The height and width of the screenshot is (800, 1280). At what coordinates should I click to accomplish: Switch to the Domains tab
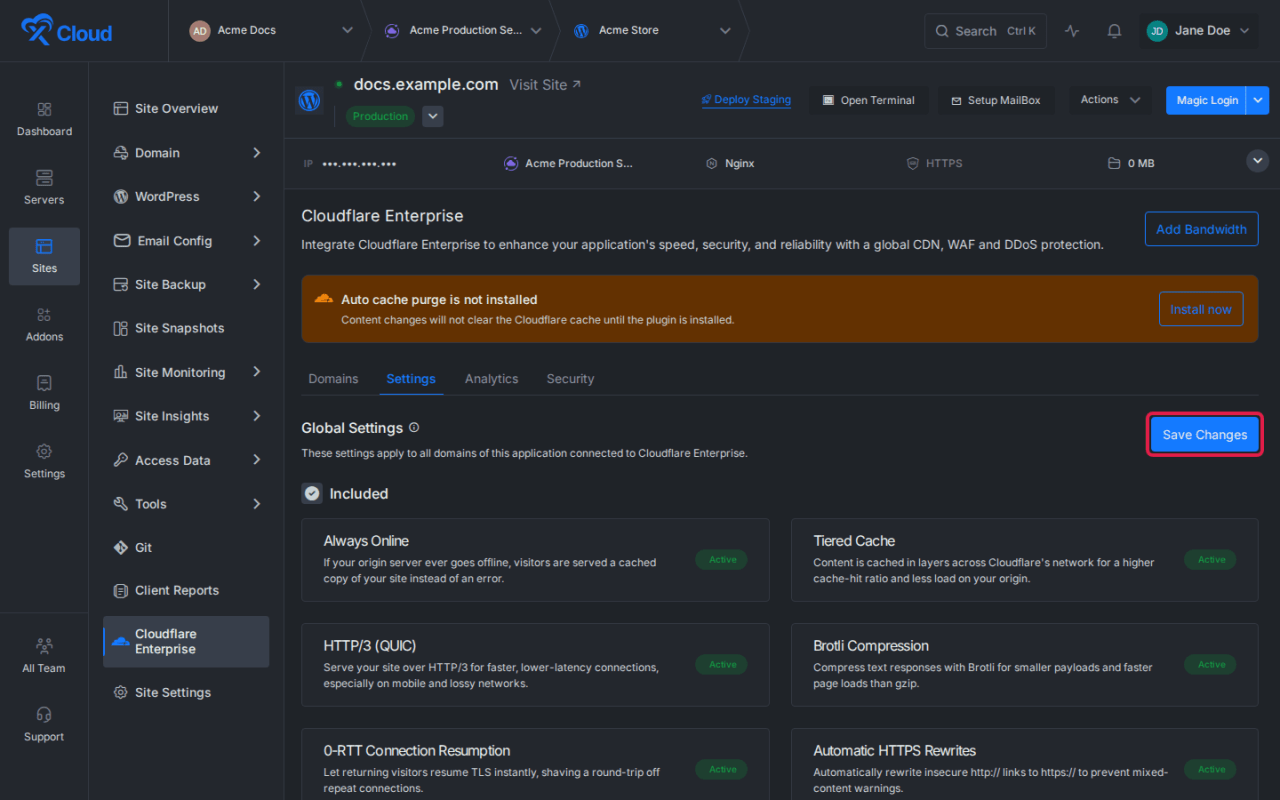[x=333, y=379]
